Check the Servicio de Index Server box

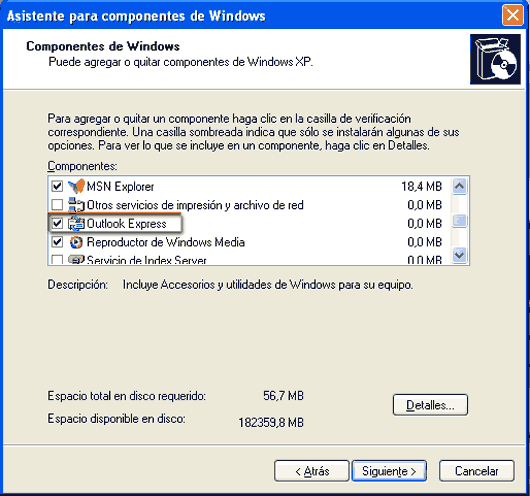[x=57, y=260]
